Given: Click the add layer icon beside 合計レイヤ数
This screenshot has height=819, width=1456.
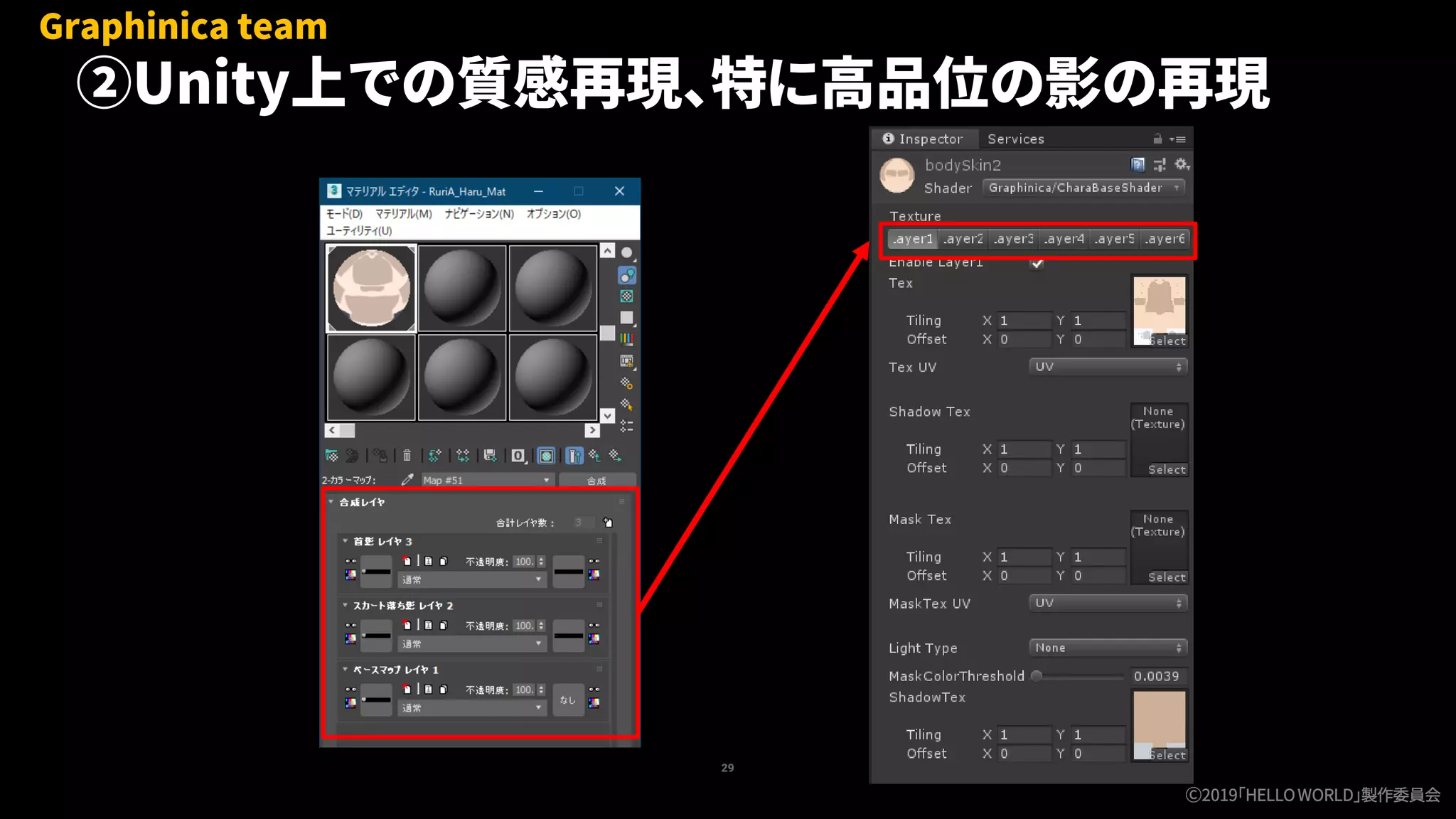Looking at the screenshot, I should pos(608,523).
